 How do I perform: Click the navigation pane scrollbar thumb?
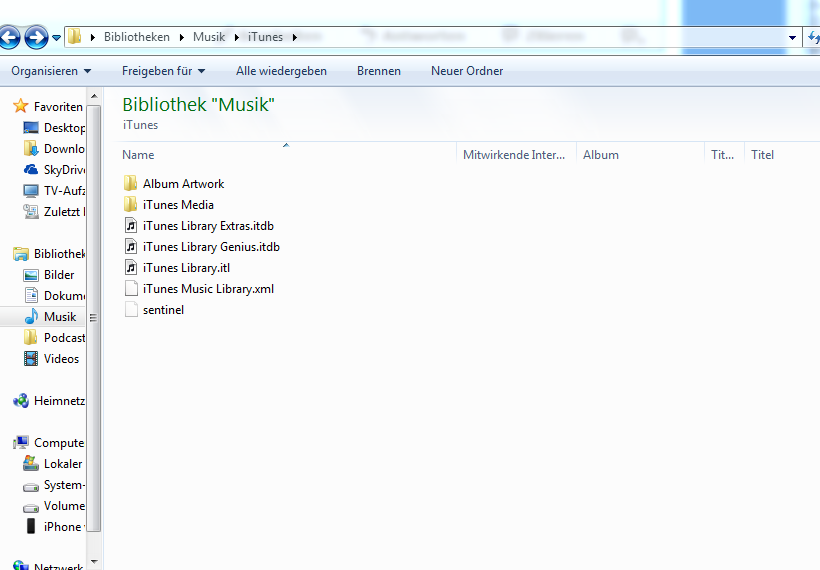tap(94, 318)
